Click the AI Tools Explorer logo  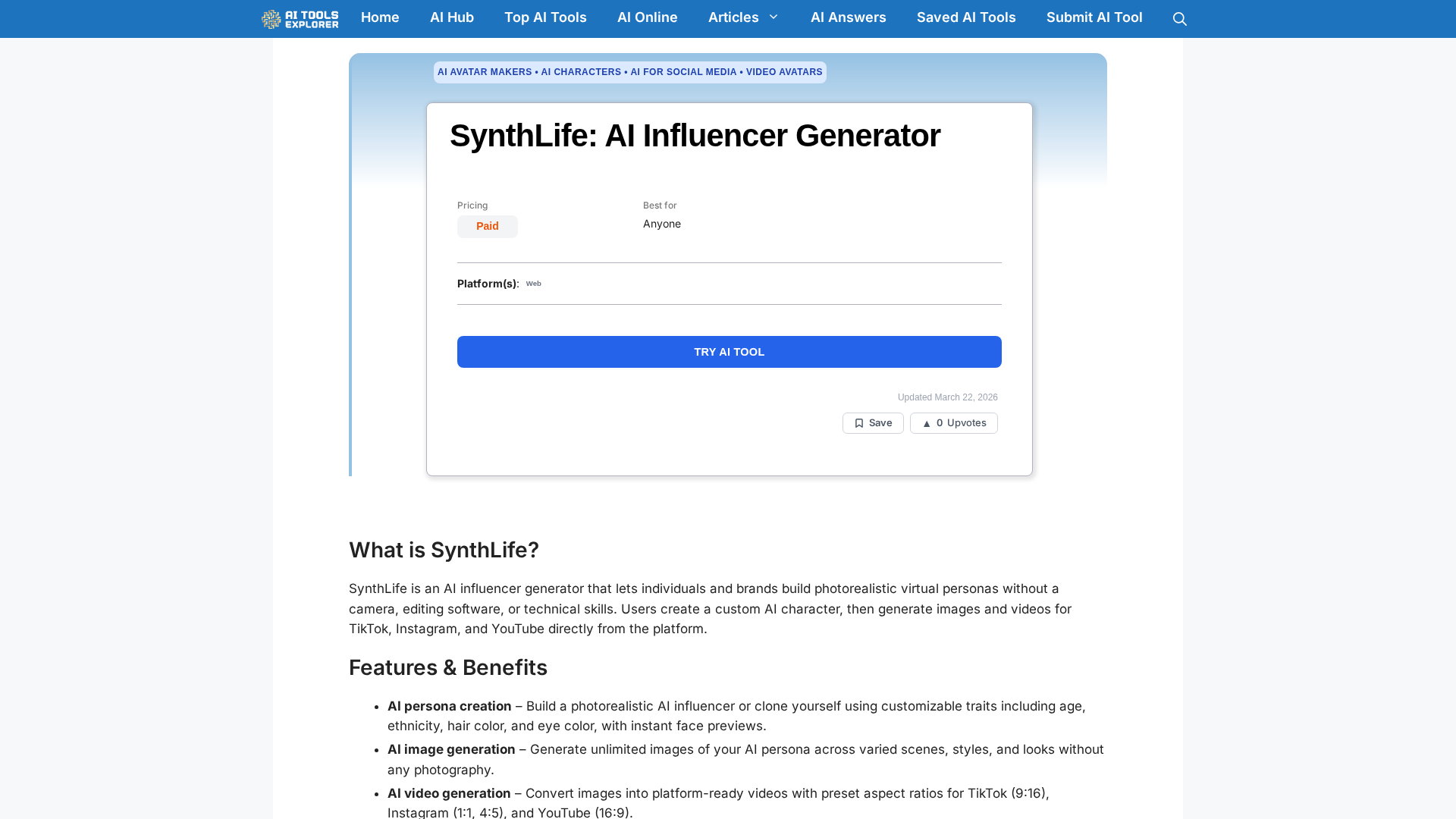click(x=300, y=19)
